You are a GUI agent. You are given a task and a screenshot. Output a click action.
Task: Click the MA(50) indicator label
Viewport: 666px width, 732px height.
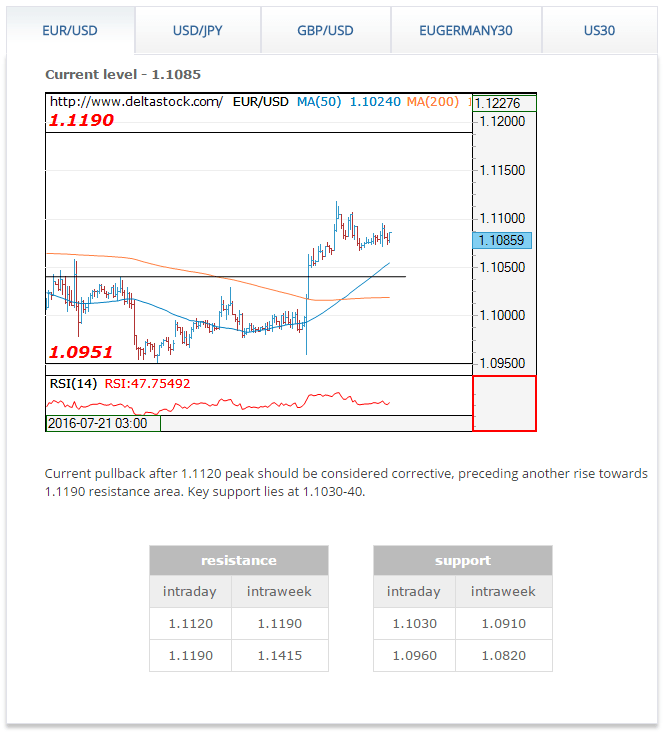coord(319,101)
